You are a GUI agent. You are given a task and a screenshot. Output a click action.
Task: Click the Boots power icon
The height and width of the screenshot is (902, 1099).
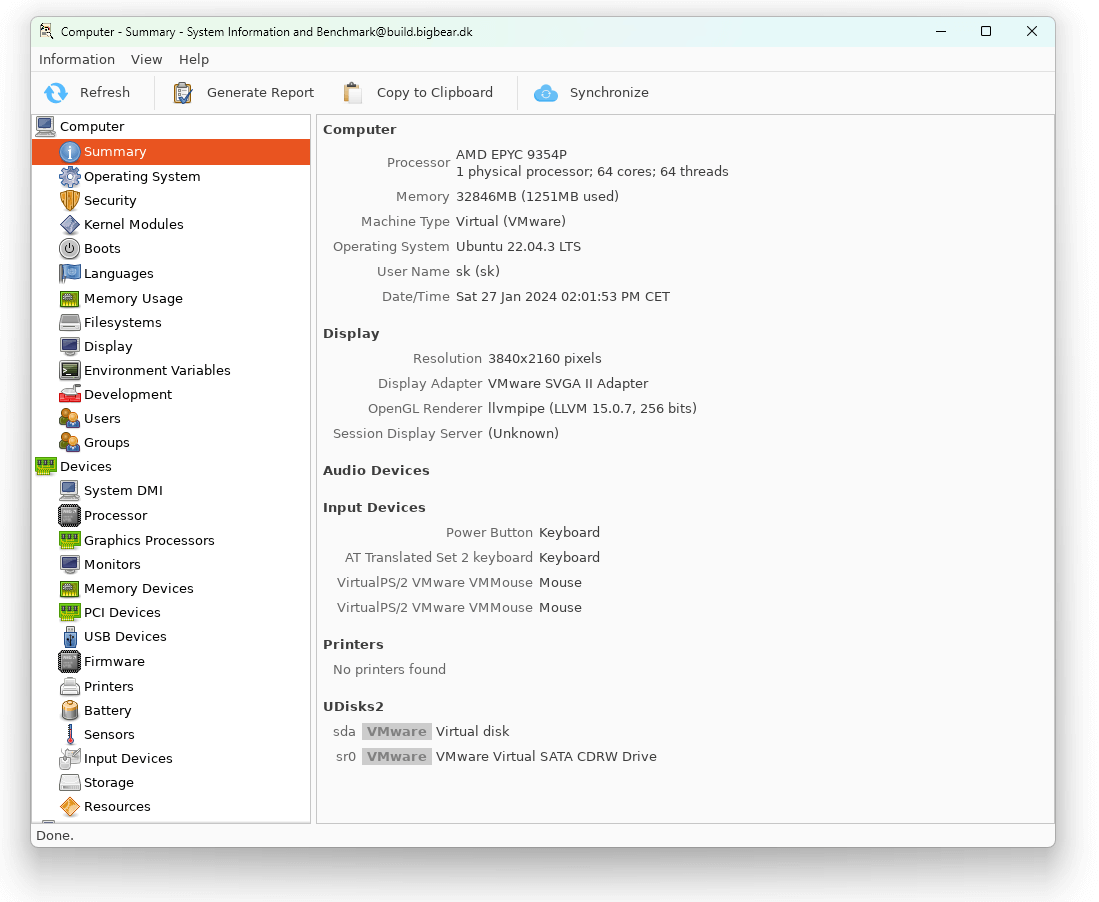69,248
